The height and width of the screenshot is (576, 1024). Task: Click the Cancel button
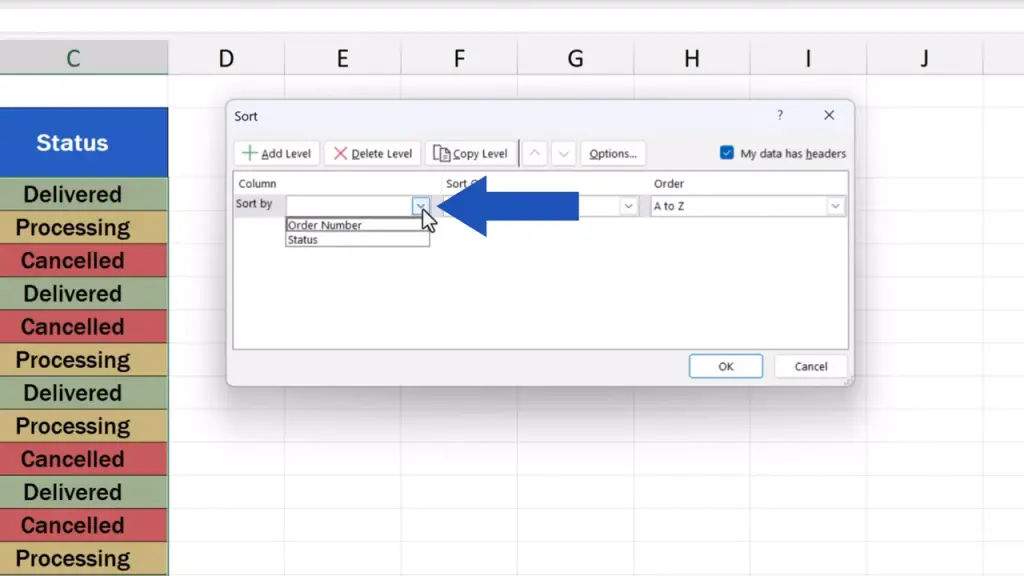click(x=811, y=366)
